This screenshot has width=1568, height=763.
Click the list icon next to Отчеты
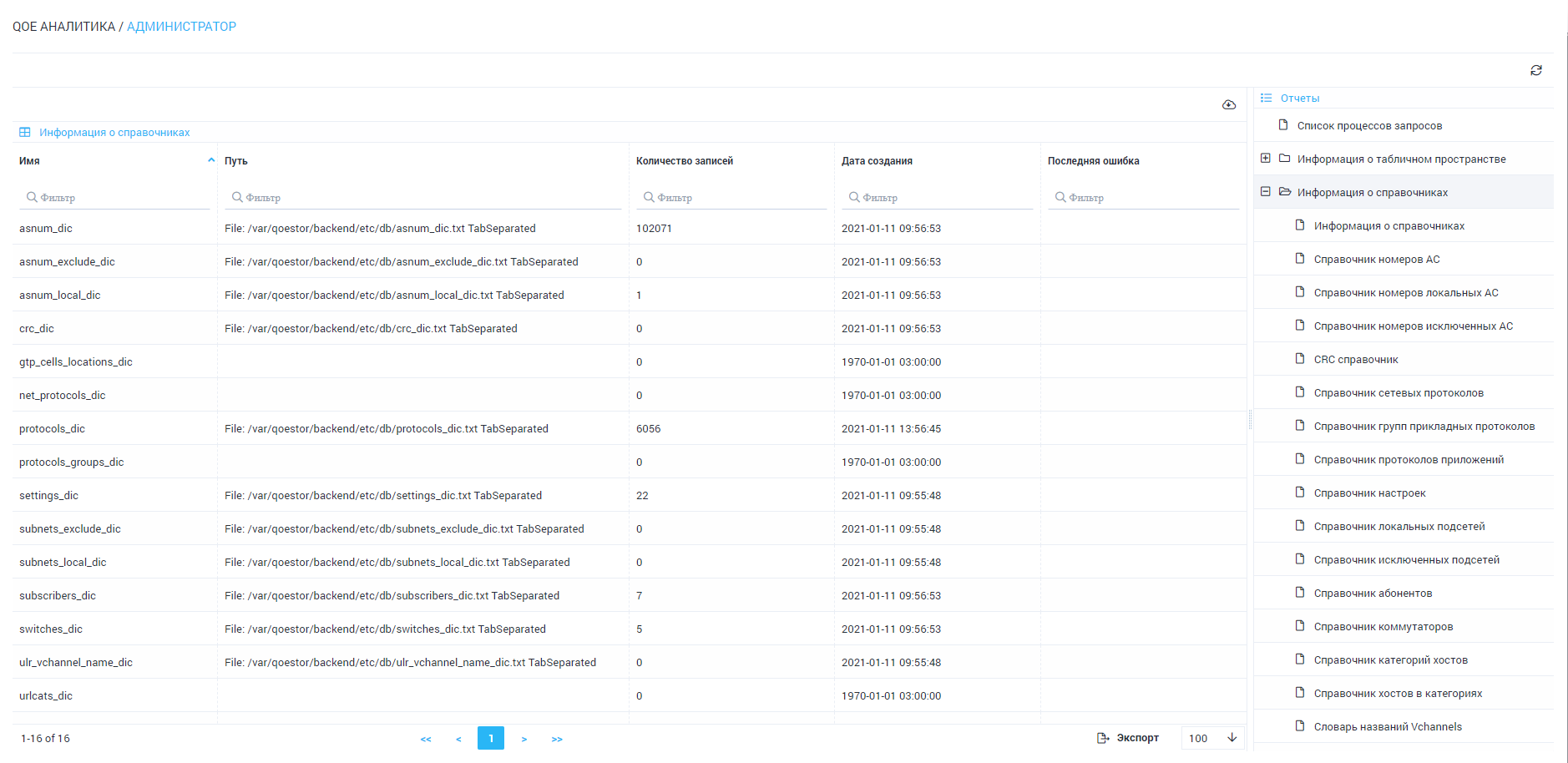(1266, 98)
